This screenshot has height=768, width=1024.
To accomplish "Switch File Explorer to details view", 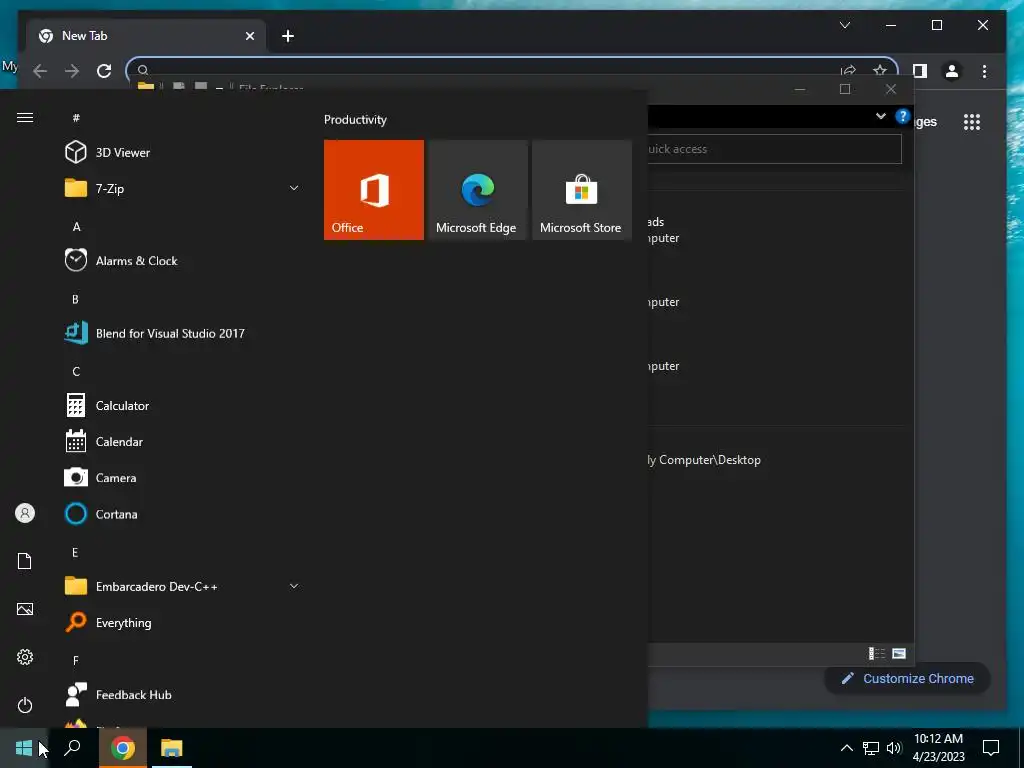I will [877, 653].
